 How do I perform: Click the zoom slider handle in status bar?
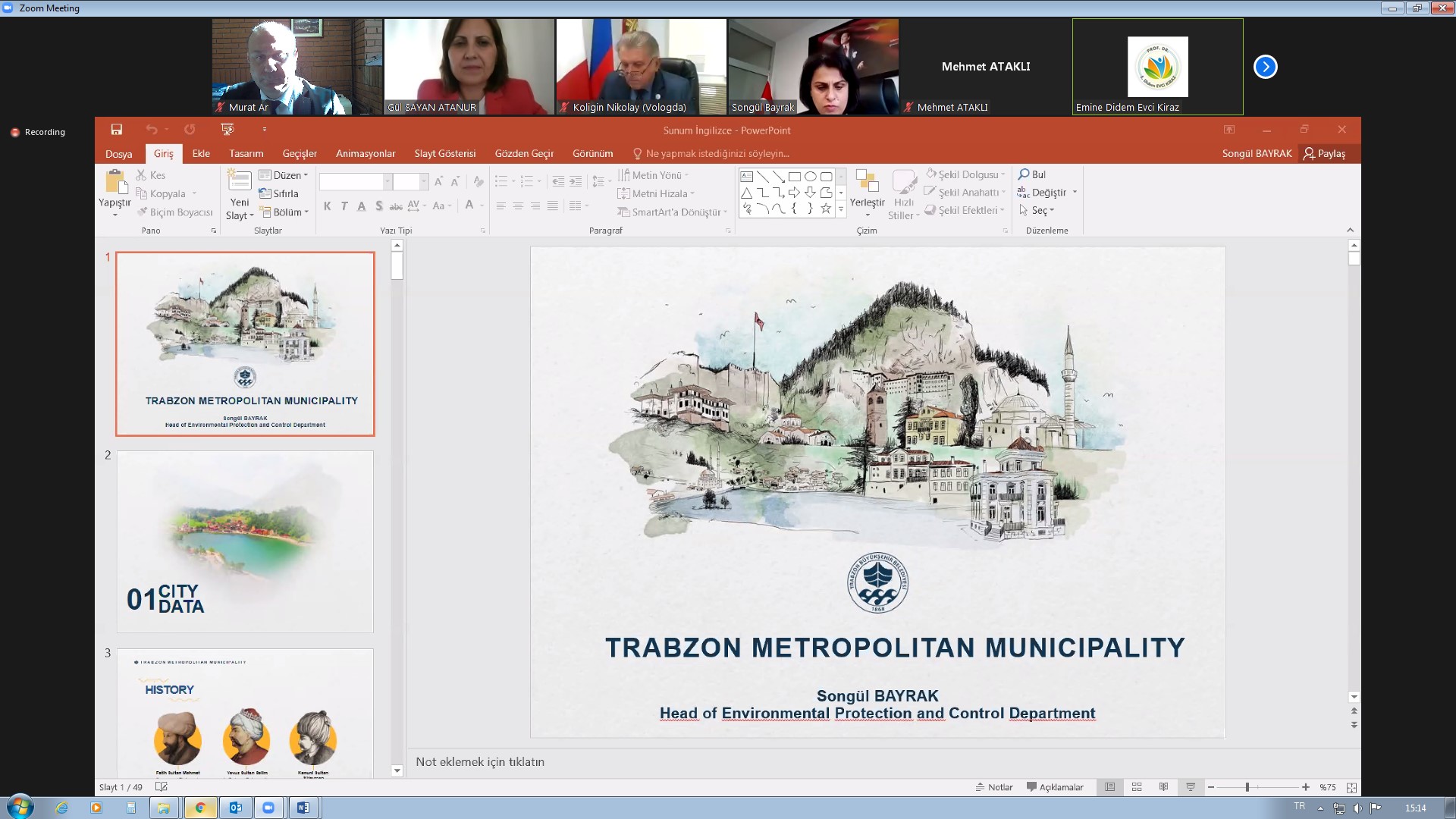[1247, 787]
